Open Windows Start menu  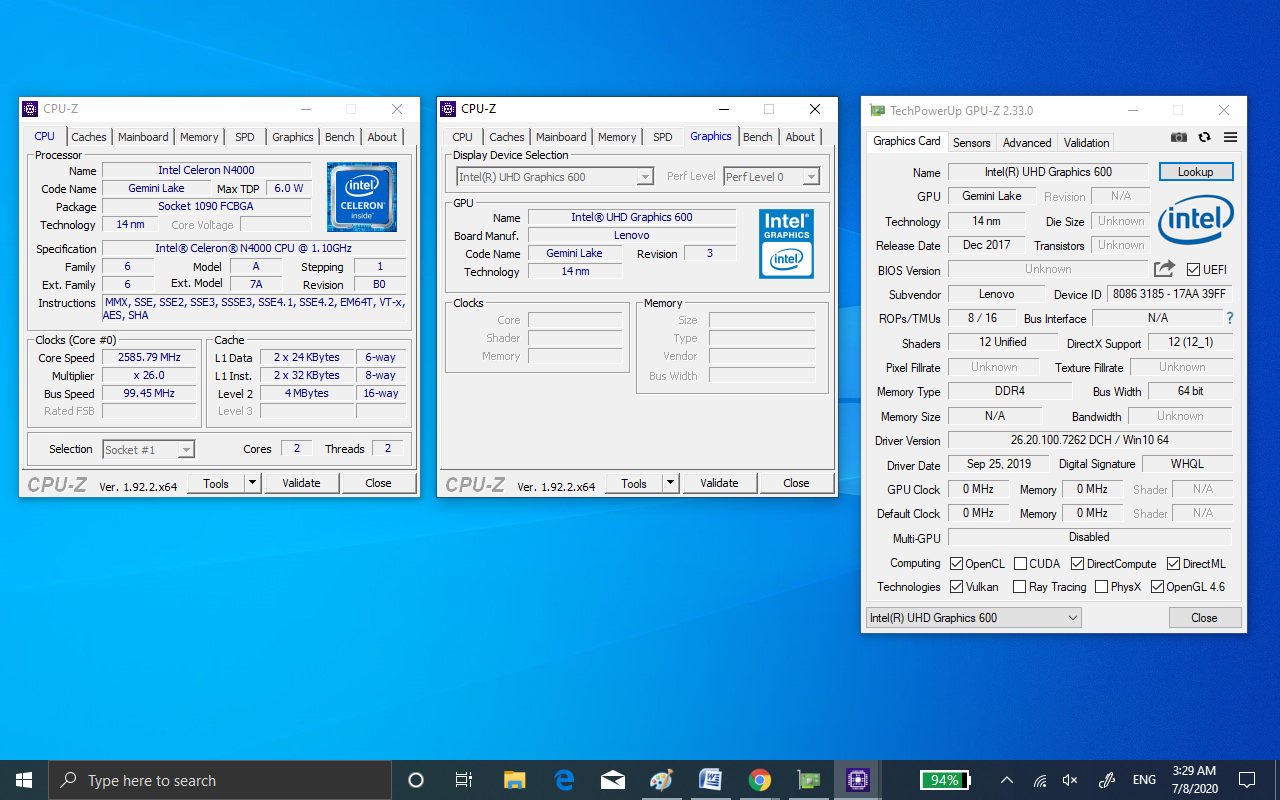click(24, 780)
